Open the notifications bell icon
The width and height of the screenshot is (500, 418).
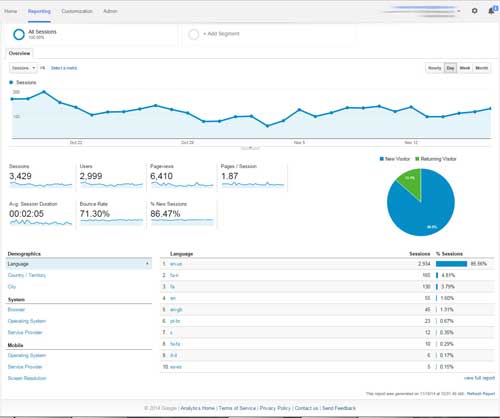(492, 11)
